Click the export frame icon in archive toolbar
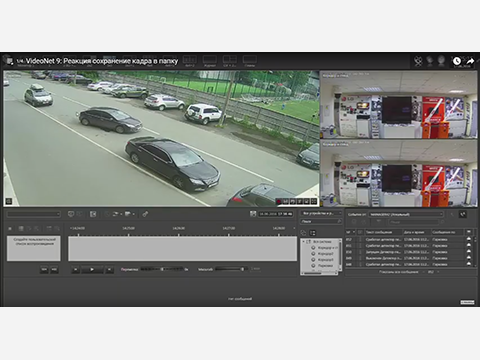 [x=93, y=214]
